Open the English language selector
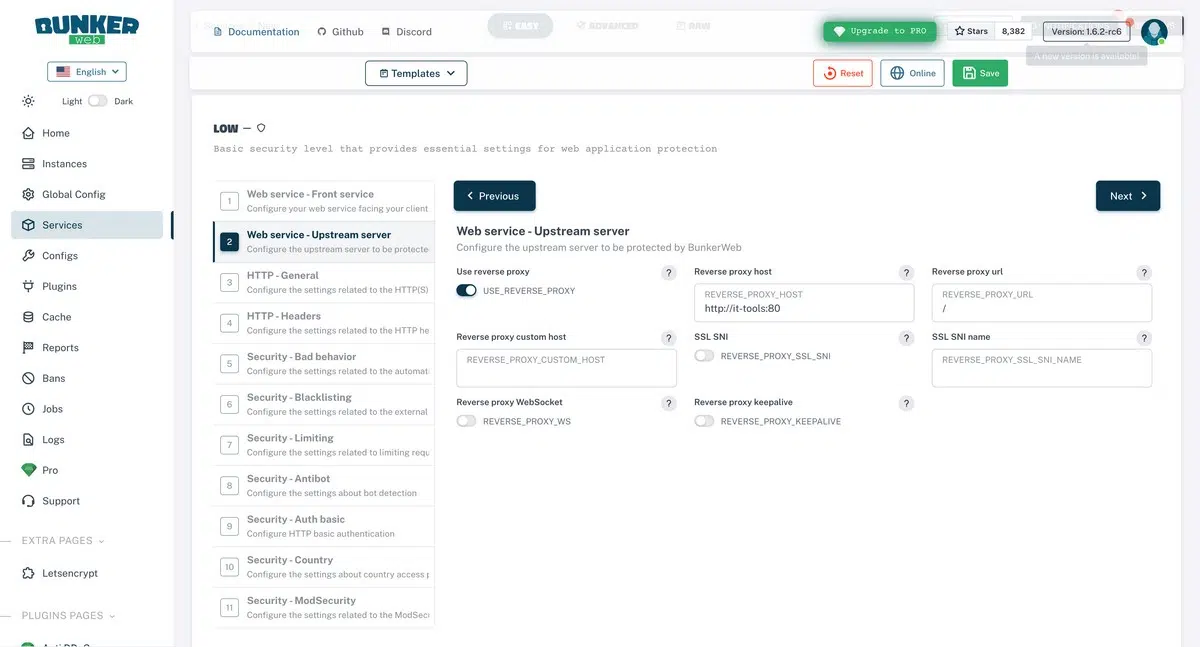 tap(87, 72)
